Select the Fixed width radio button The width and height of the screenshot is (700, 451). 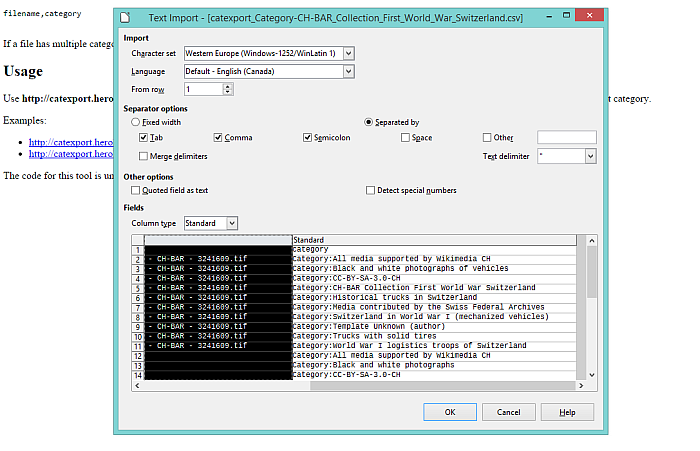point(136,122)
